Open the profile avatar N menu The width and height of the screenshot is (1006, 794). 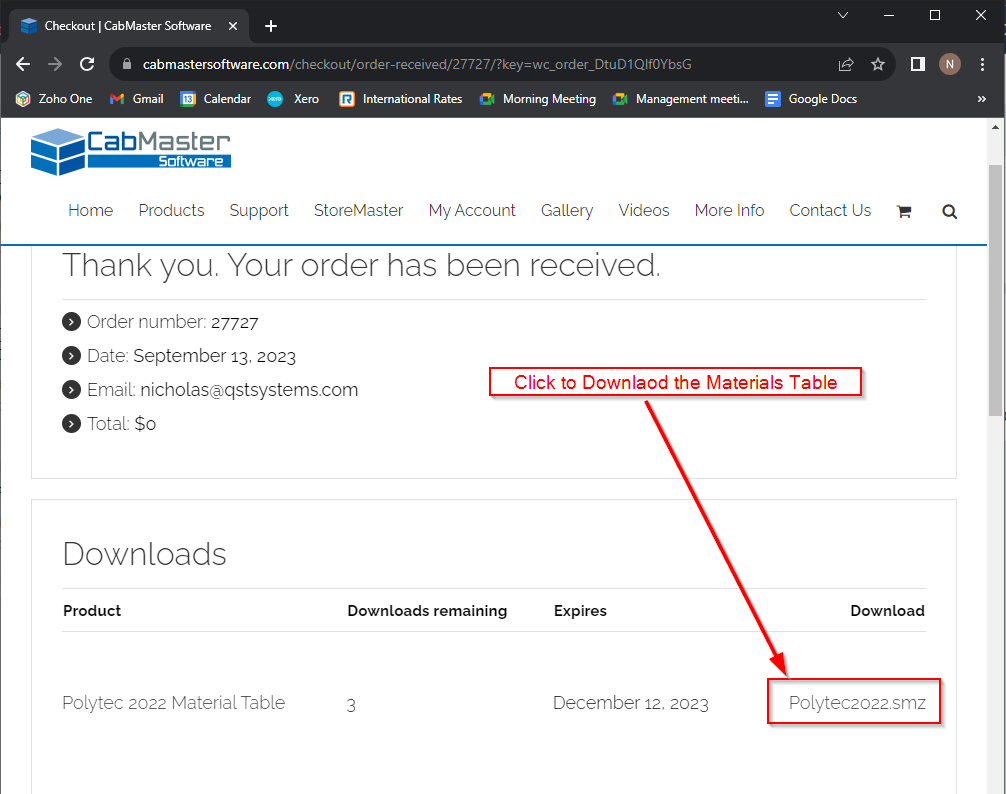[950, 64]
